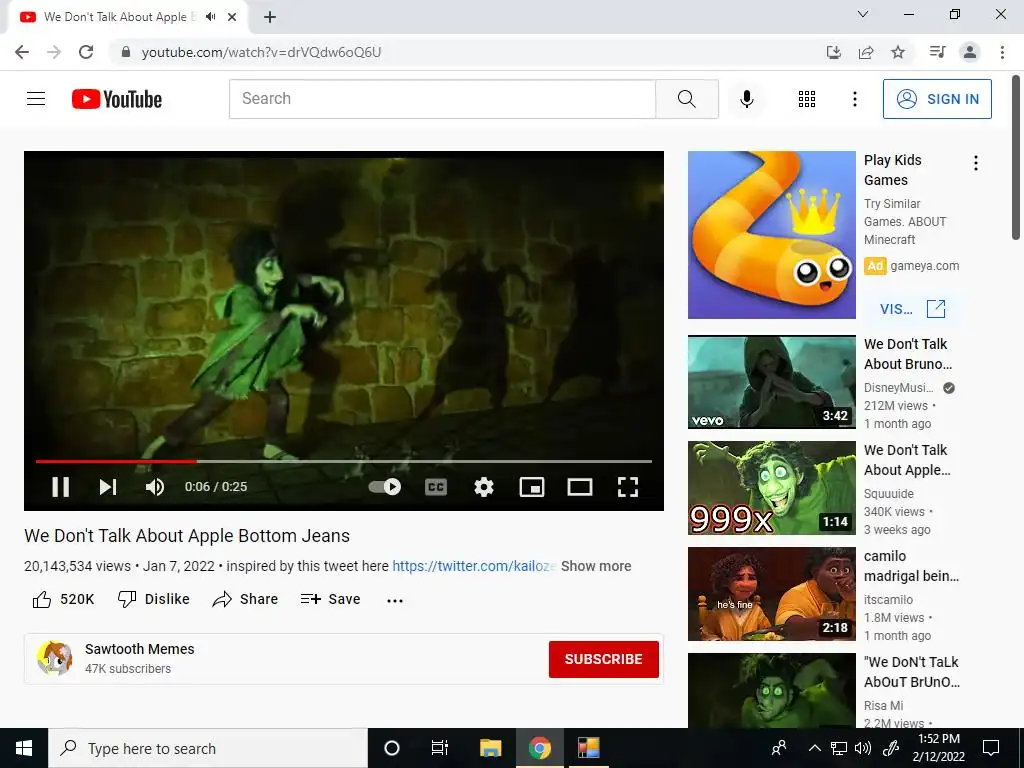Close the YouTube tab
Image resolution: width=1024 pixels, height=768 pixels.
click(232, 17)
